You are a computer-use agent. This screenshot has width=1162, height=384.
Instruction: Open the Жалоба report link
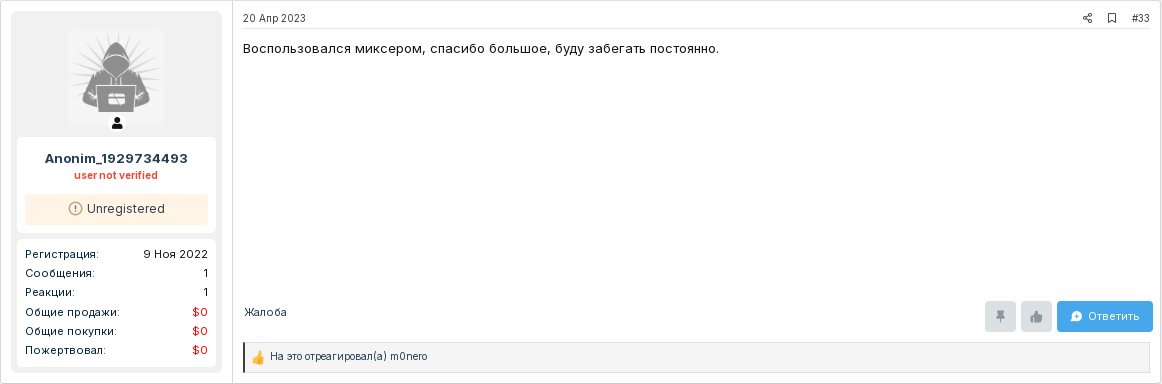[x=265, y=312]
